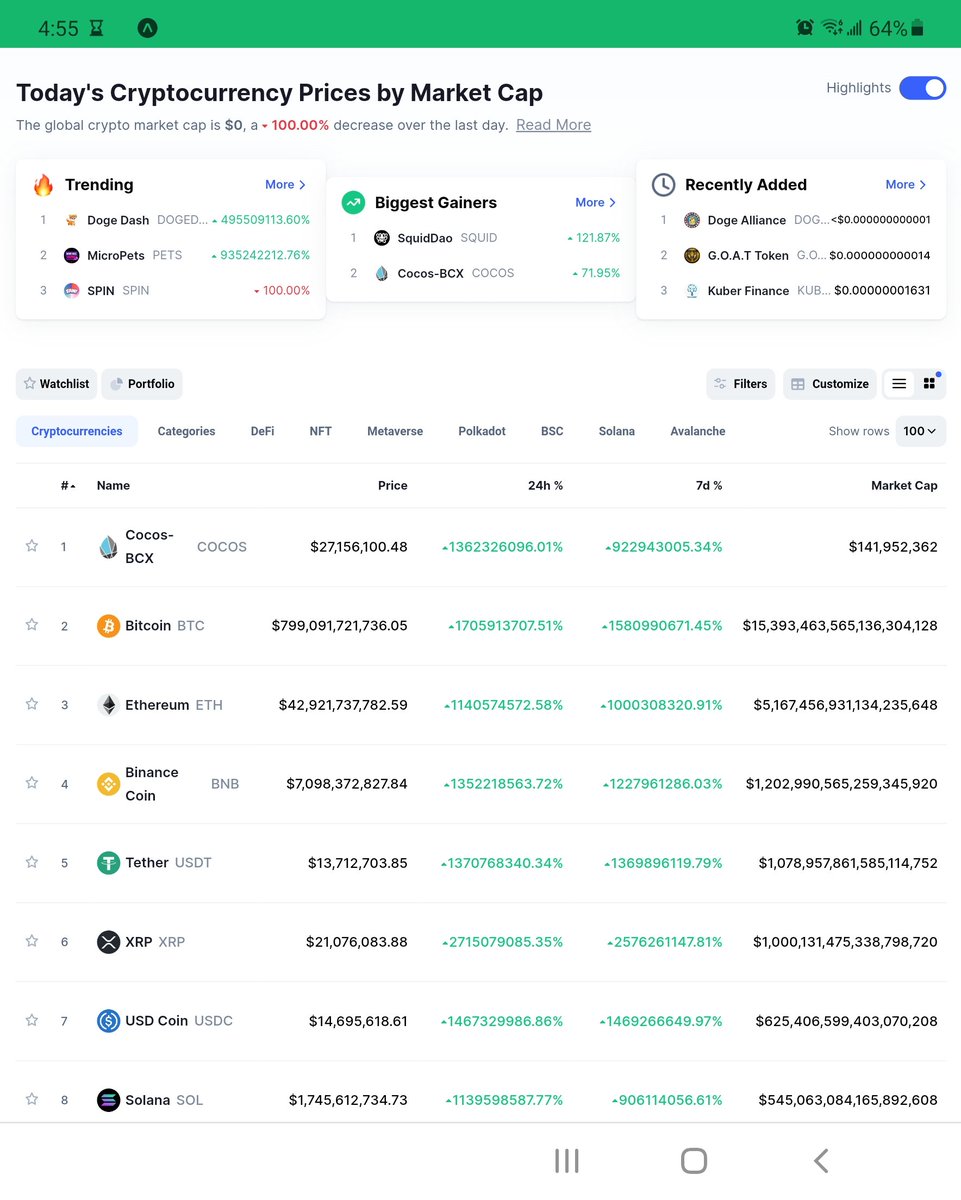The height and width of the screenshot is (1200, 961).
Task: Open the Customize button
Action: tap(830, 384)
